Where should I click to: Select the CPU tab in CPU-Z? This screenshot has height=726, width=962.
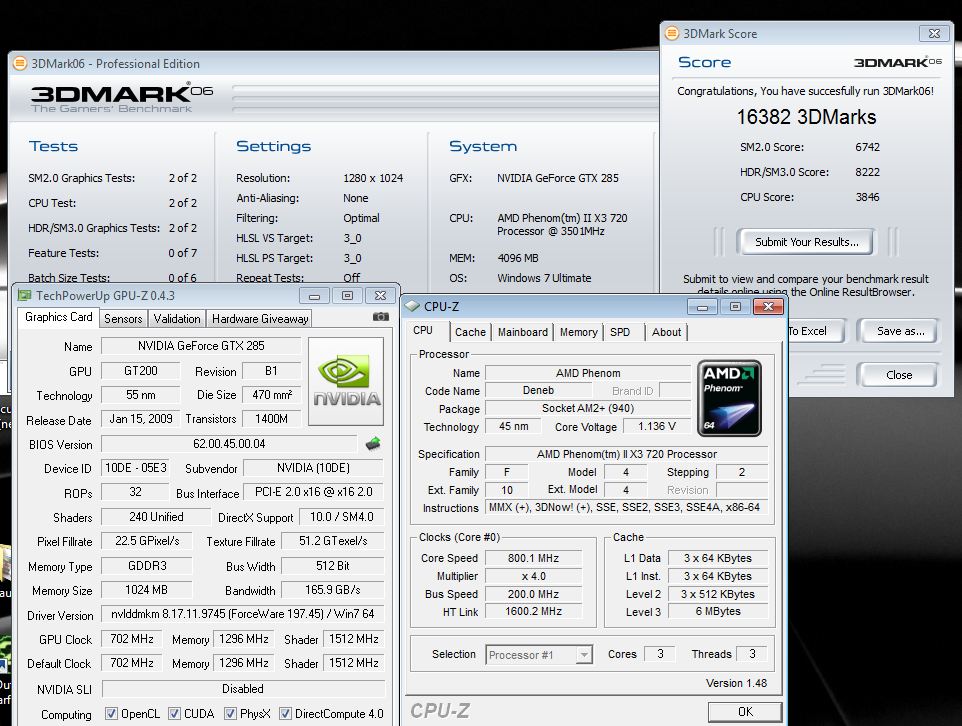tap(423, 330)
